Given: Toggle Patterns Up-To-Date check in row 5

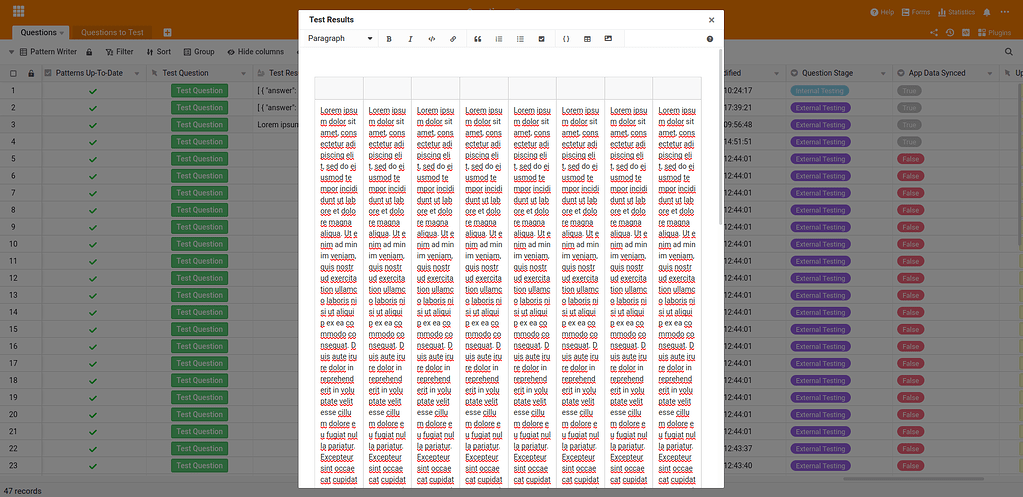Looking at the screenshot, I should (93, 159).
